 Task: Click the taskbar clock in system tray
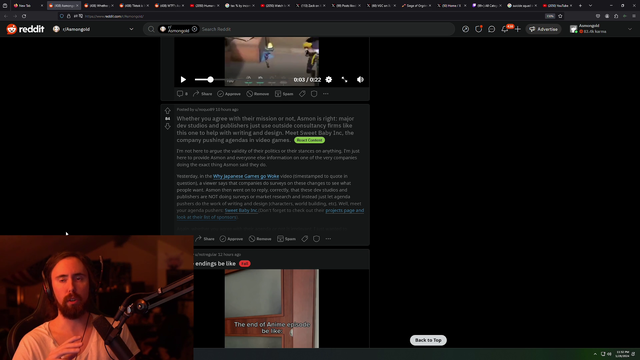(x=622, y=354)
